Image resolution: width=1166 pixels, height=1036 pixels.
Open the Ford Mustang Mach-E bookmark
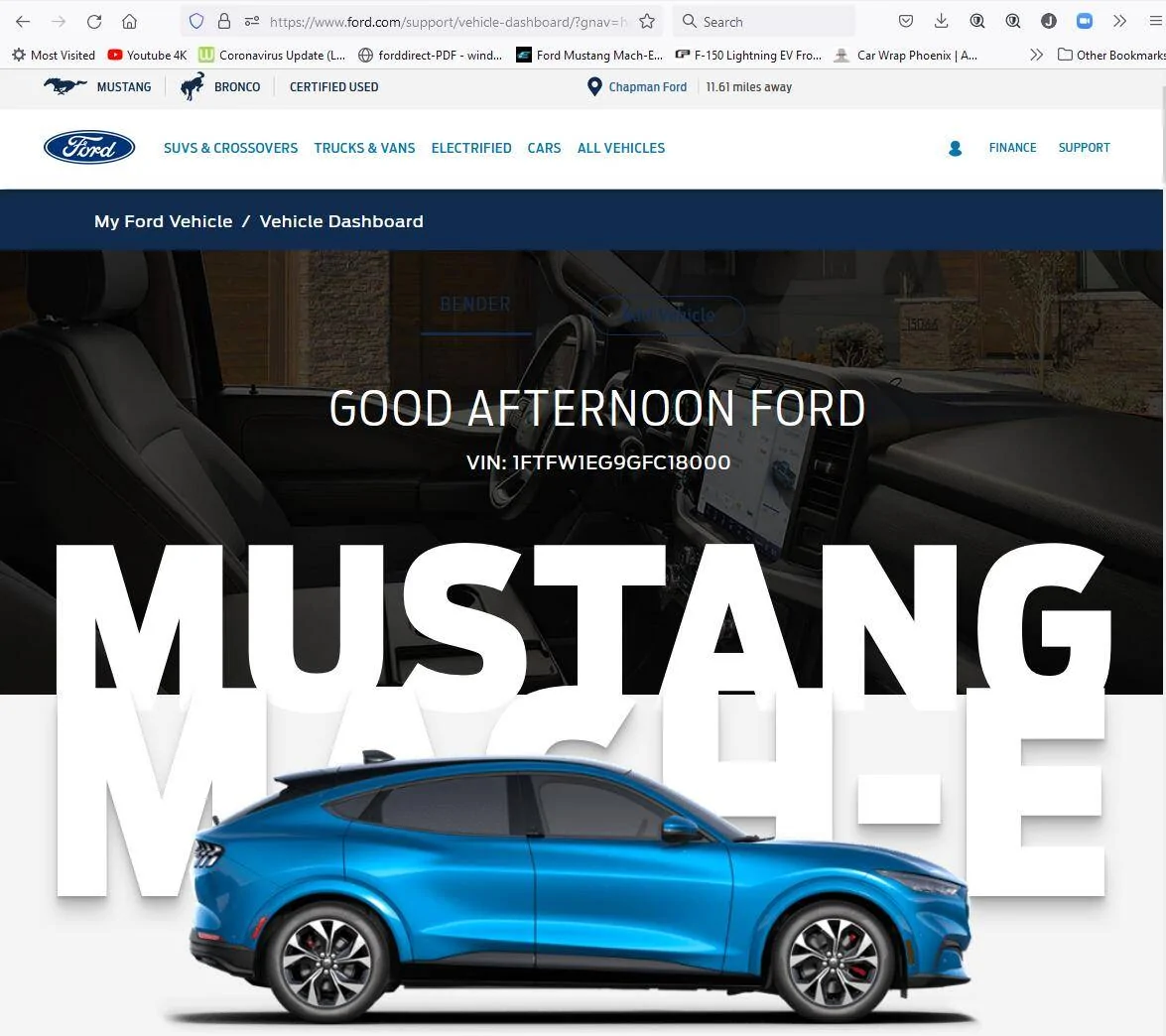tap(589, 55)
